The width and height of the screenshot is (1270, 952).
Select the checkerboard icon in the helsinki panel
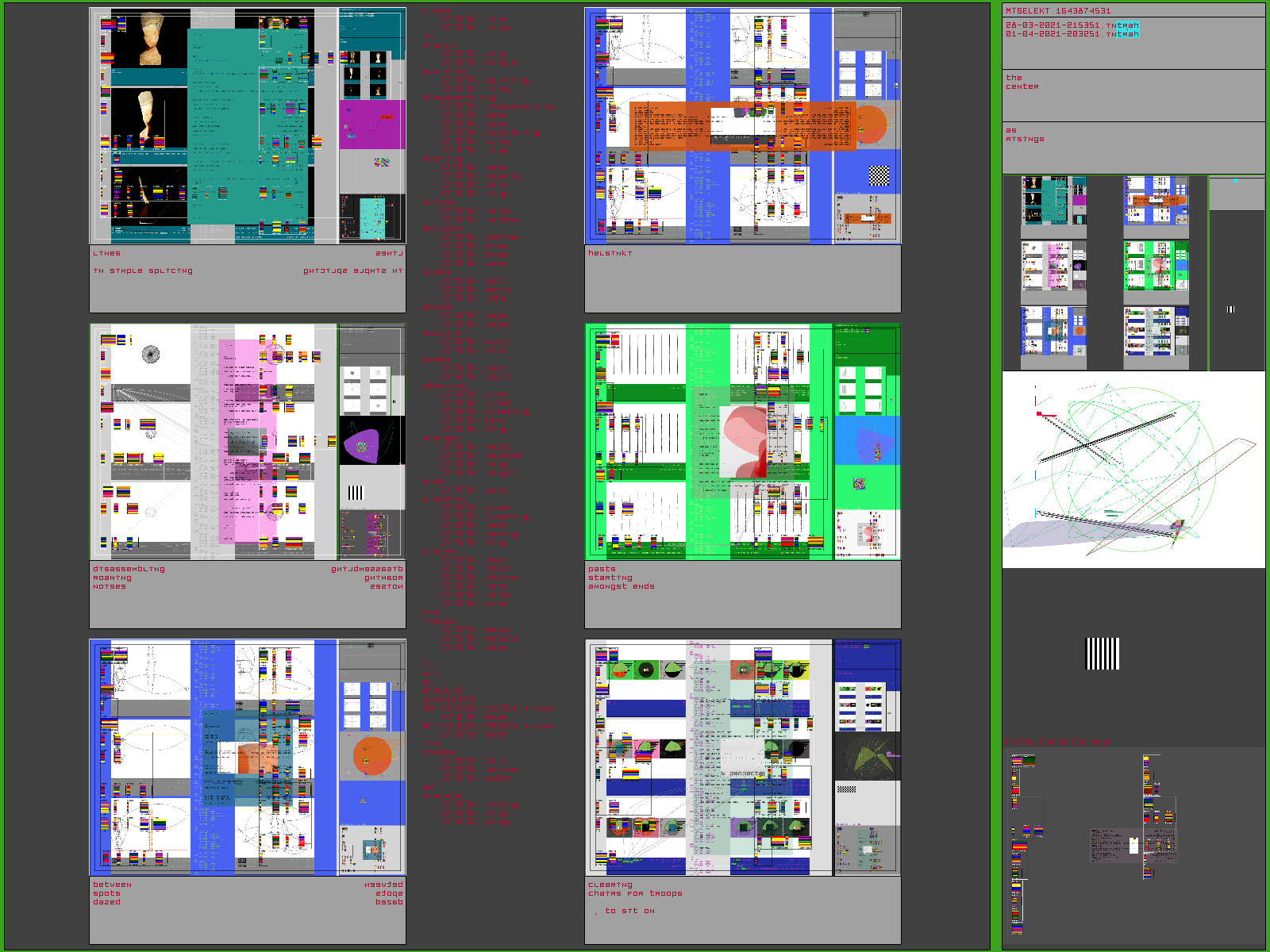point(879,175)
